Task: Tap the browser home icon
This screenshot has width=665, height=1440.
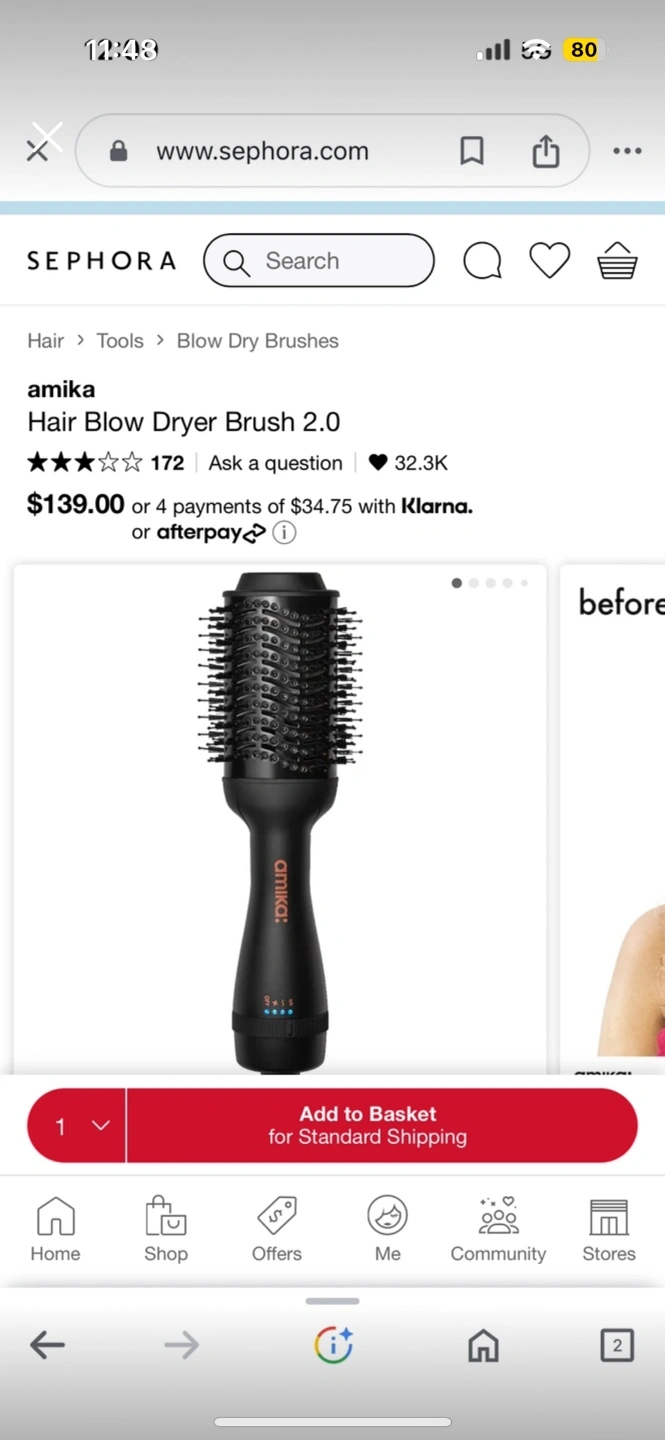Action: 483,1345
